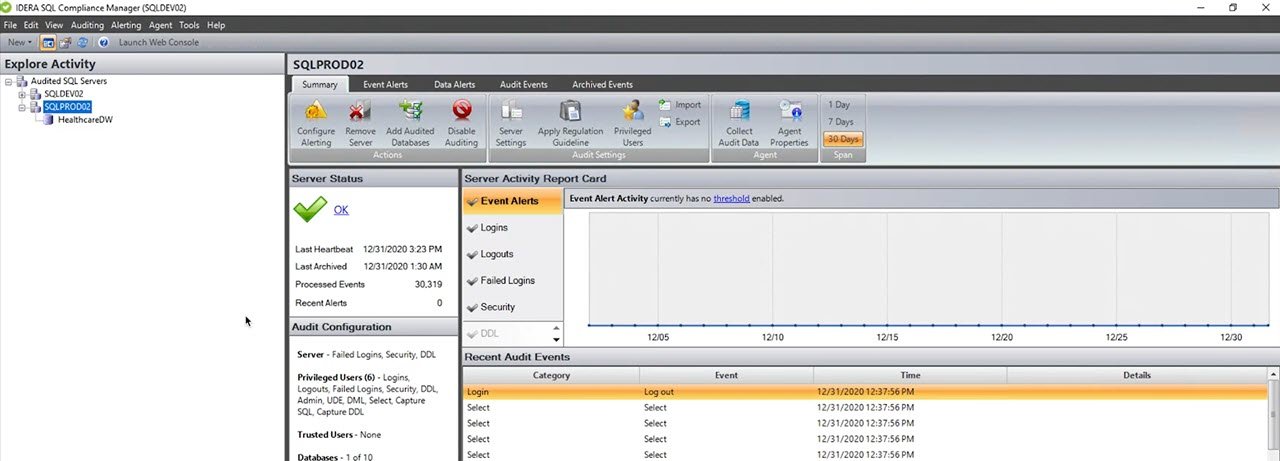Sort by the Time column header
Image resolution: width=1280 pixels, height=461 pixels.
(910, 375)
